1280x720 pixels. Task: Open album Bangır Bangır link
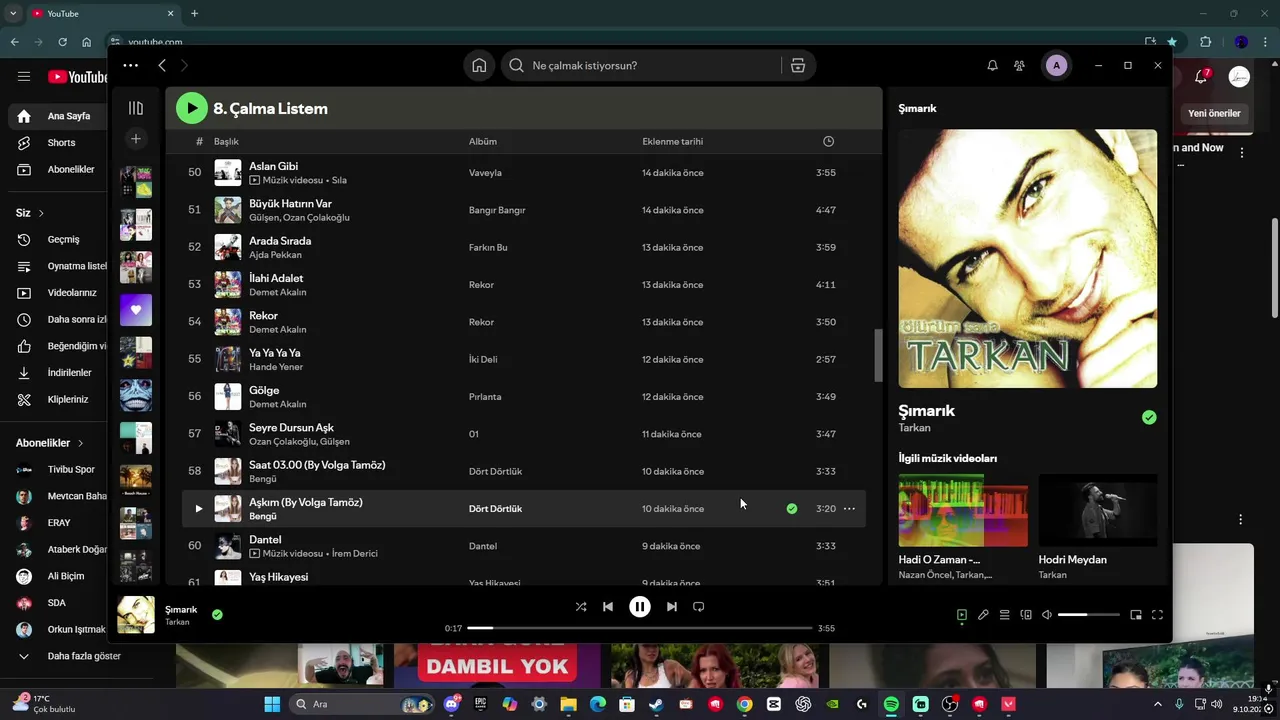(x=497, y=210)
